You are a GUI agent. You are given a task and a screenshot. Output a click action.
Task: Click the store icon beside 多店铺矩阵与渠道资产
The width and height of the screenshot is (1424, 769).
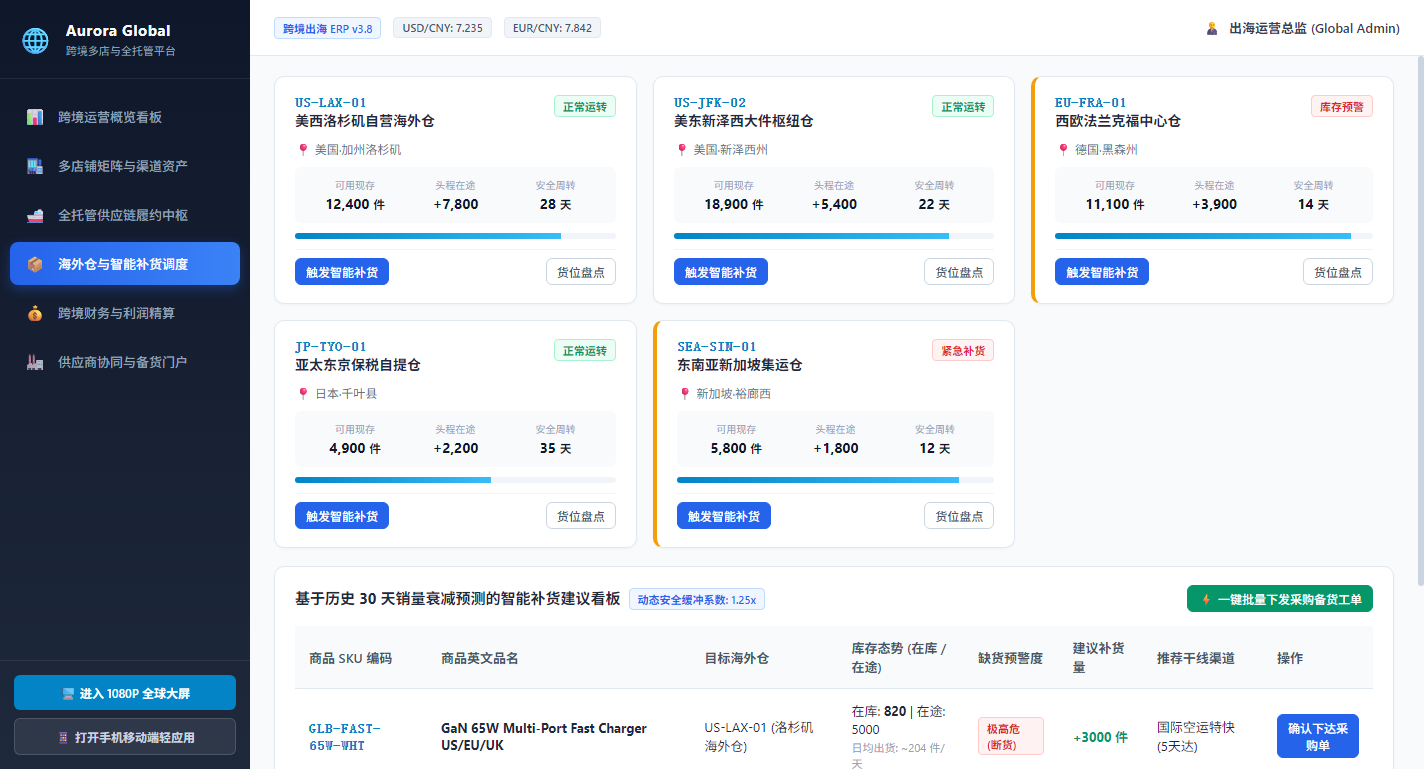click(x=35, y=166)
